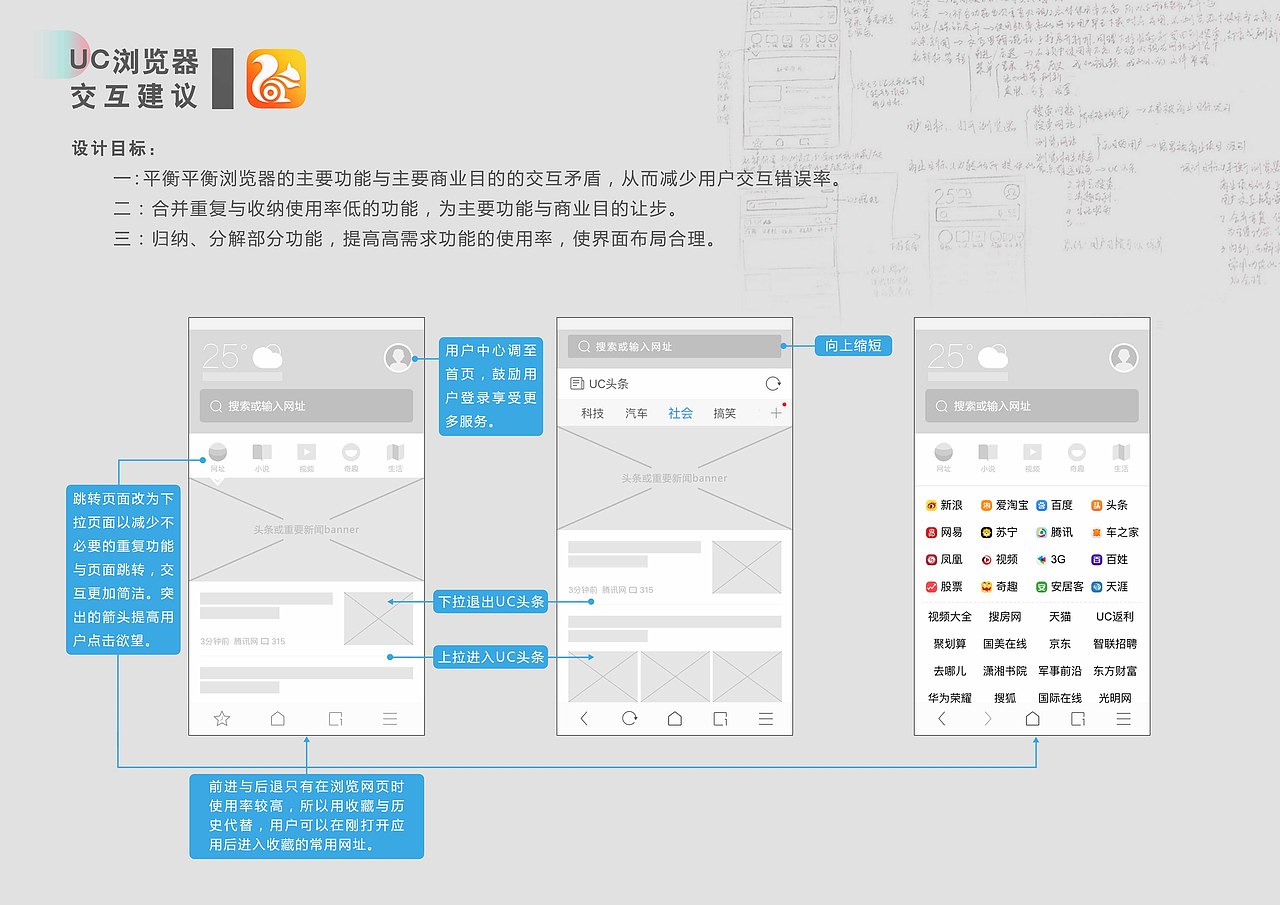Open the 东方财富 text link
The height and width of the screenshot is (905, 1280).
coord(1114,671)
